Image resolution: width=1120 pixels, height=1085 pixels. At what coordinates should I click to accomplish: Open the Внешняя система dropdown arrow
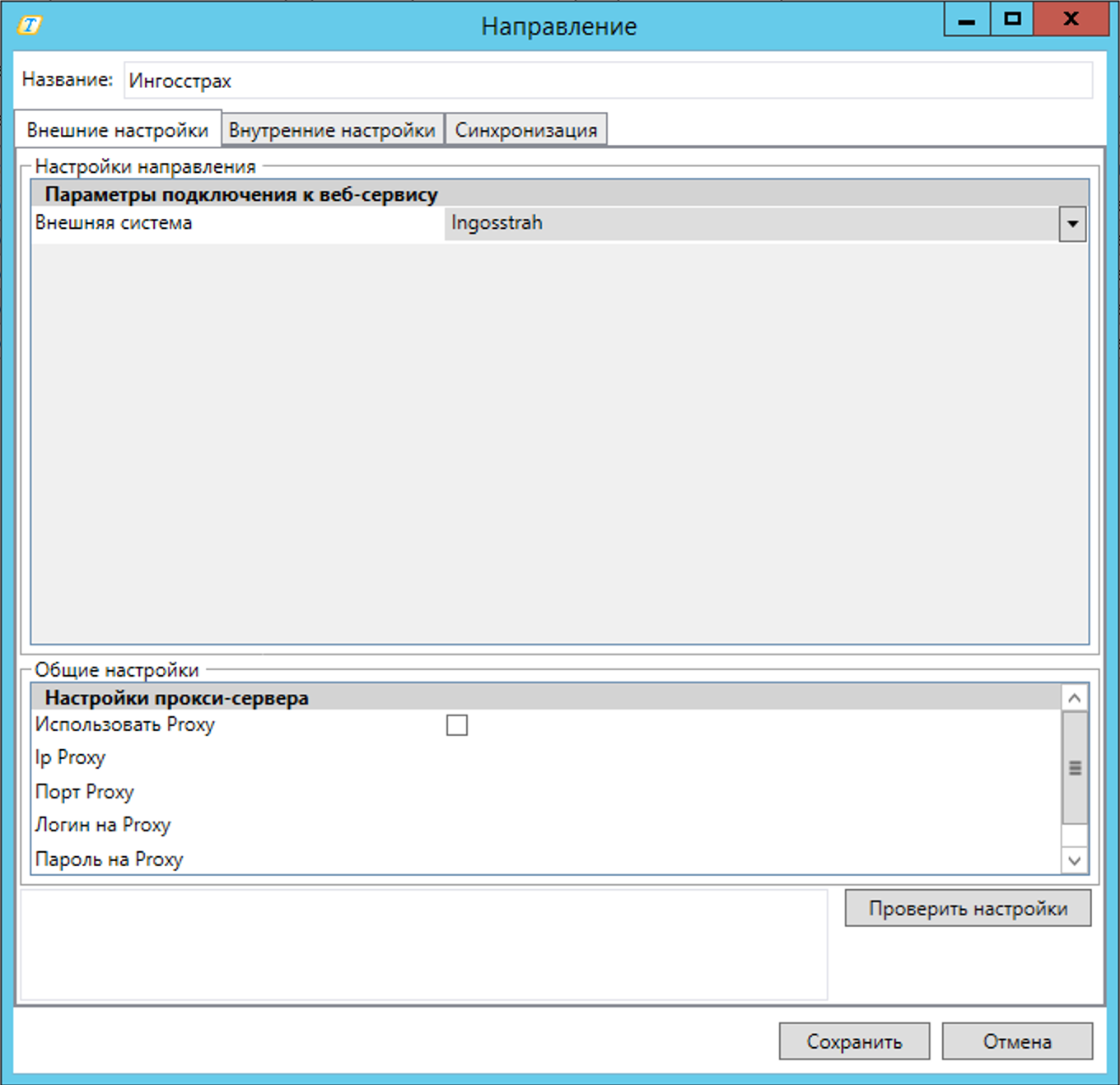1072,224
